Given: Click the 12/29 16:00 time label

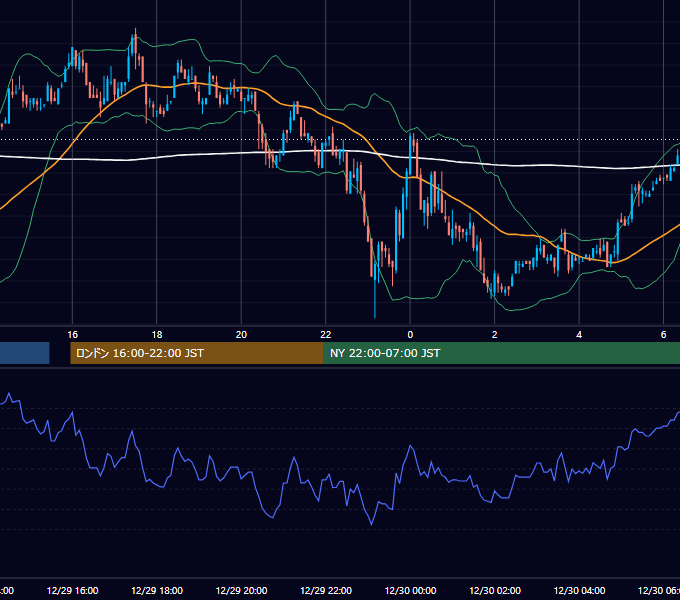Looking at the screenshot, I should coord(72,590).
